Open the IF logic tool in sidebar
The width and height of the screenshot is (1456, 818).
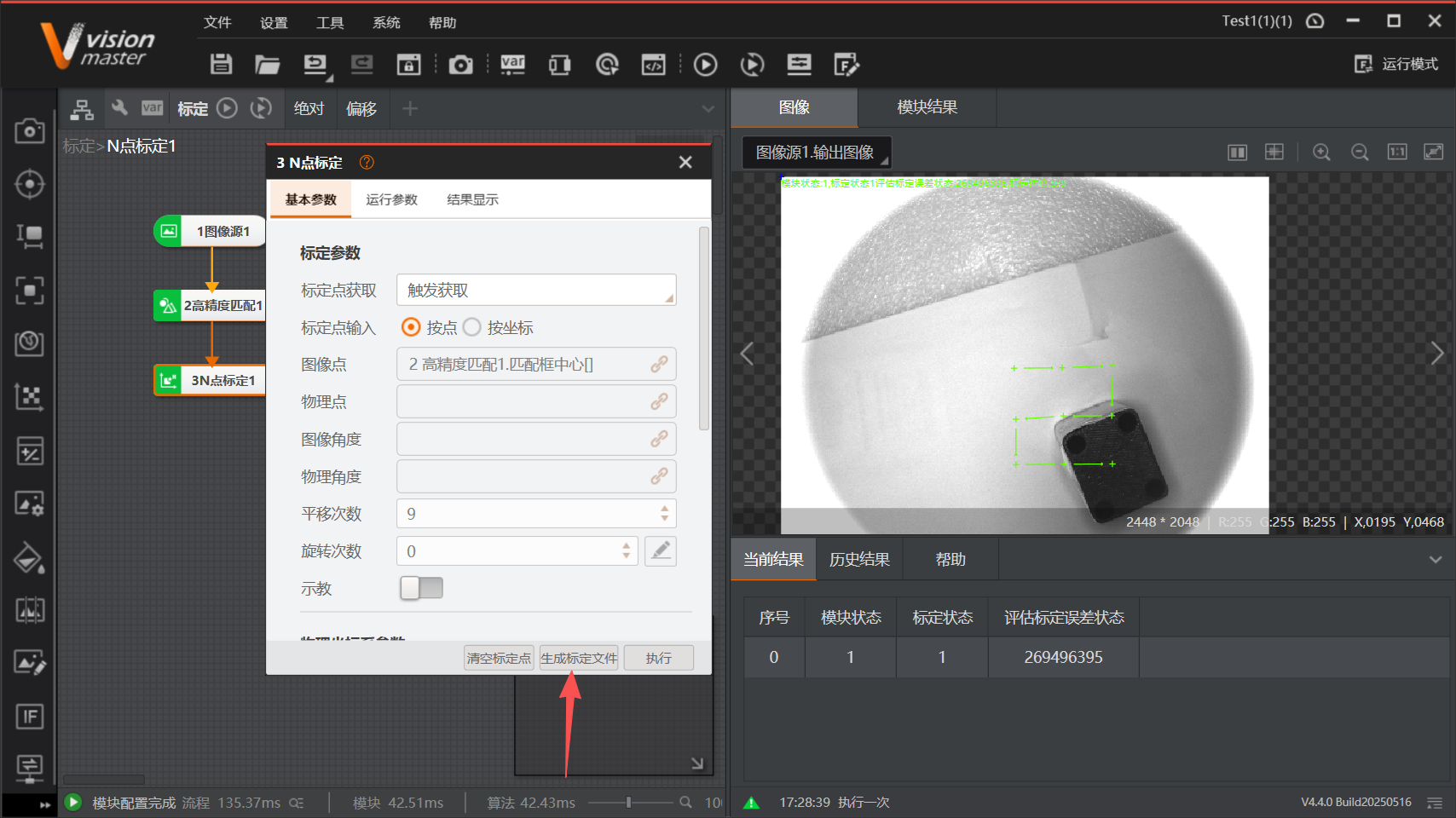30,717
